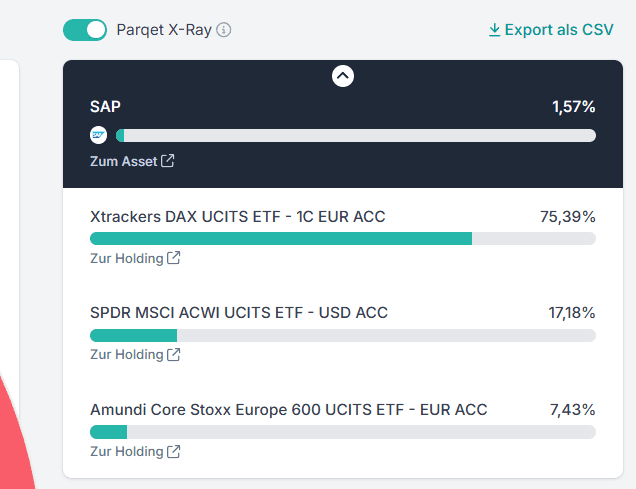Open Zur Holding under Amundi Core Stoxx
The height and width of the screenshot is (489, 636).
pos(126,451)
